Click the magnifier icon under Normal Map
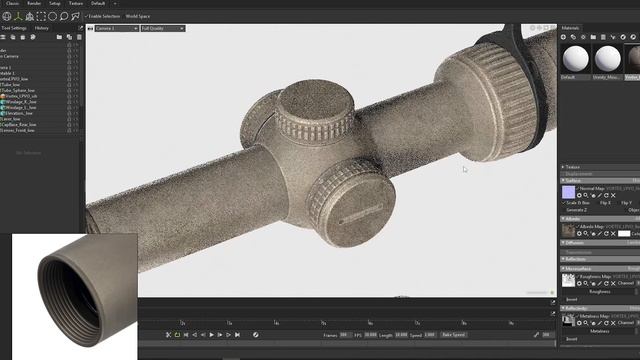 click(586, 196)
